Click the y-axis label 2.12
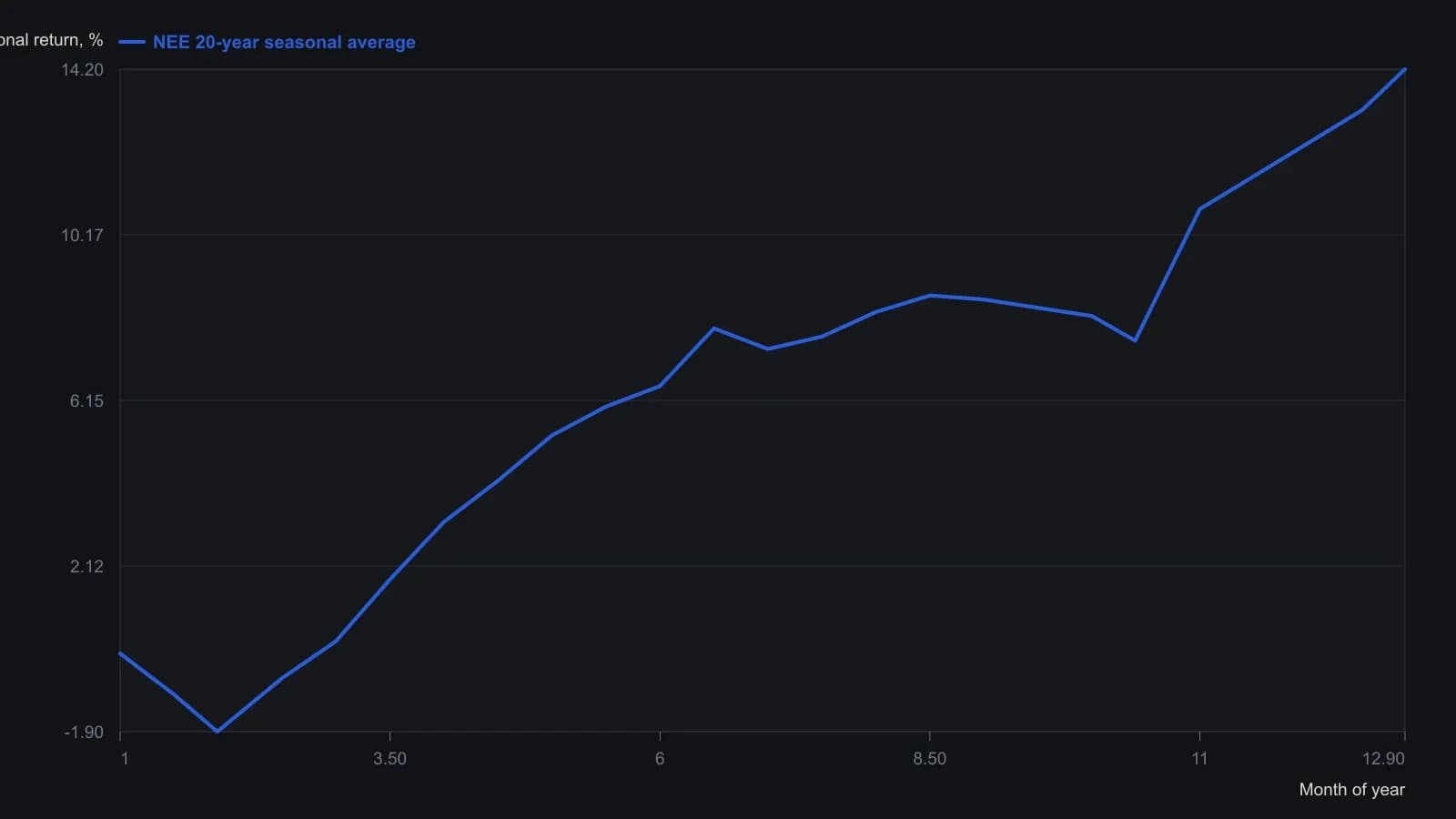The height and width of the screenshot is (819, 1456). pos(86,566)
